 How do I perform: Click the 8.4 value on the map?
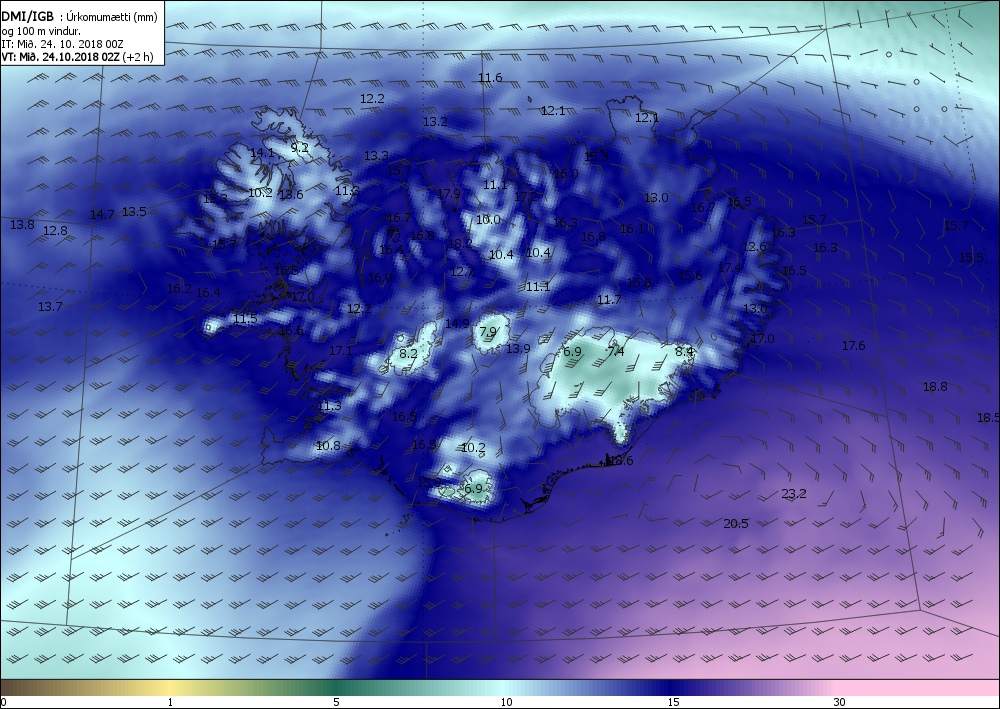click(684, 351)
